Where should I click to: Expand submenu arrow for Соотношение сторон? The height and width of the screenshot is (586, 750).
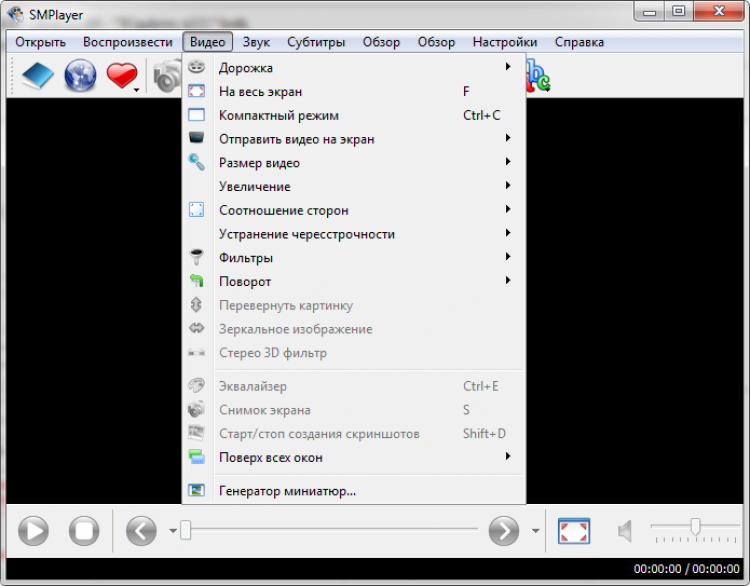(508, 209)
